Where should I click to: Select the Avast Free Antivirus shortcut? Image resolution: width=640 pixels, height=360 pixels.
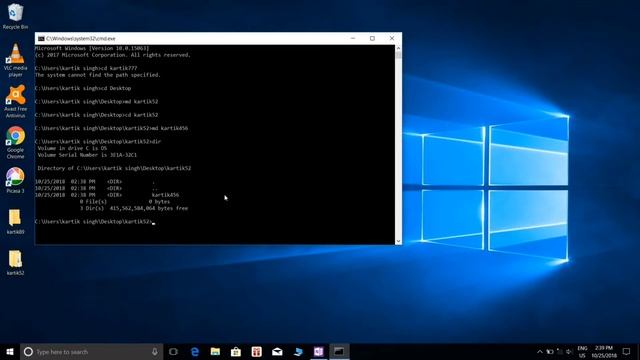click(16, 102)
